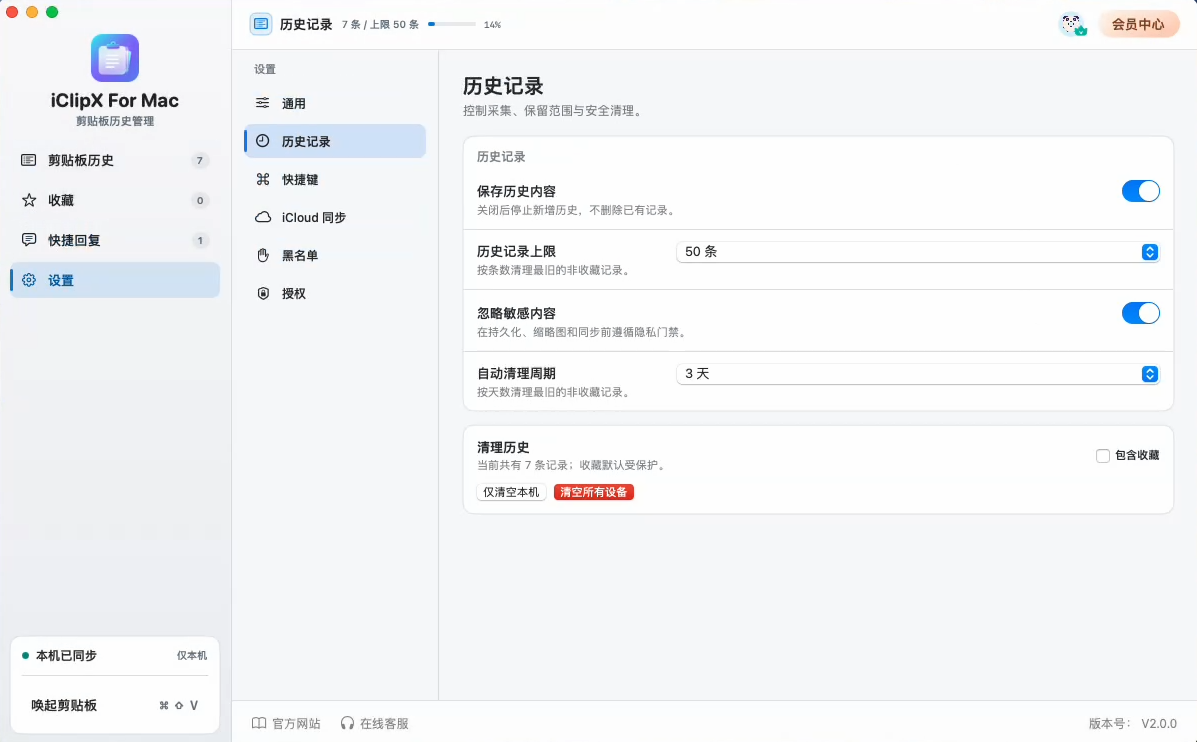Click the 控制采集、保留范围与安全清理 subtitle
Image resolution: width=1197 pixels, height=742 pixels.
point(554,111)
